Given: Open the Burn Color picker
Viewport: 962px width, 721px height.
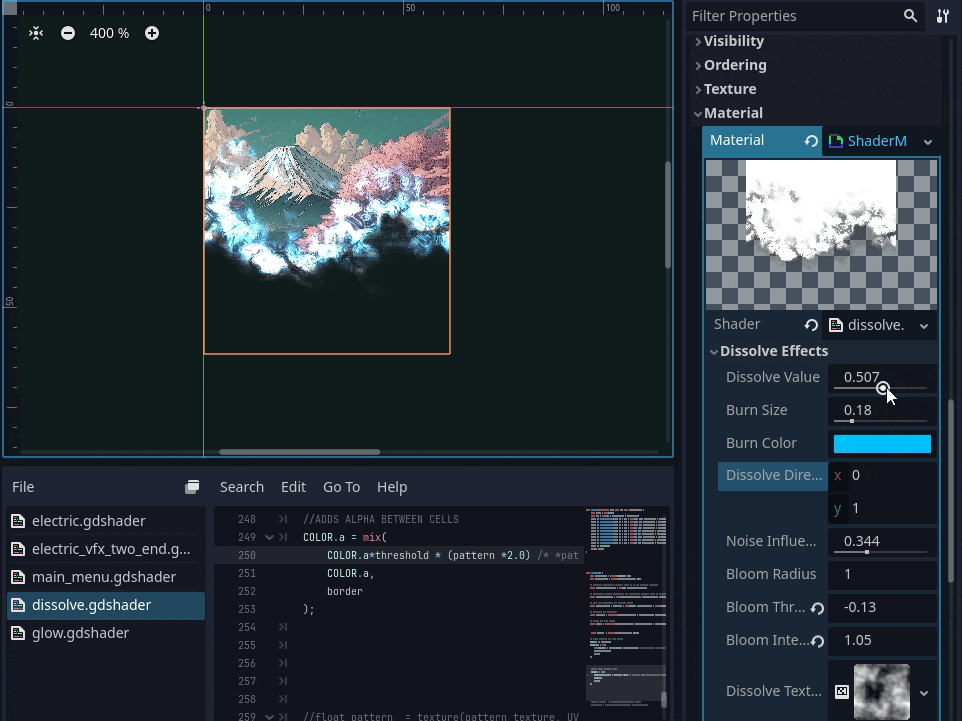Looking at the screenshot, I should coord(882,444).
